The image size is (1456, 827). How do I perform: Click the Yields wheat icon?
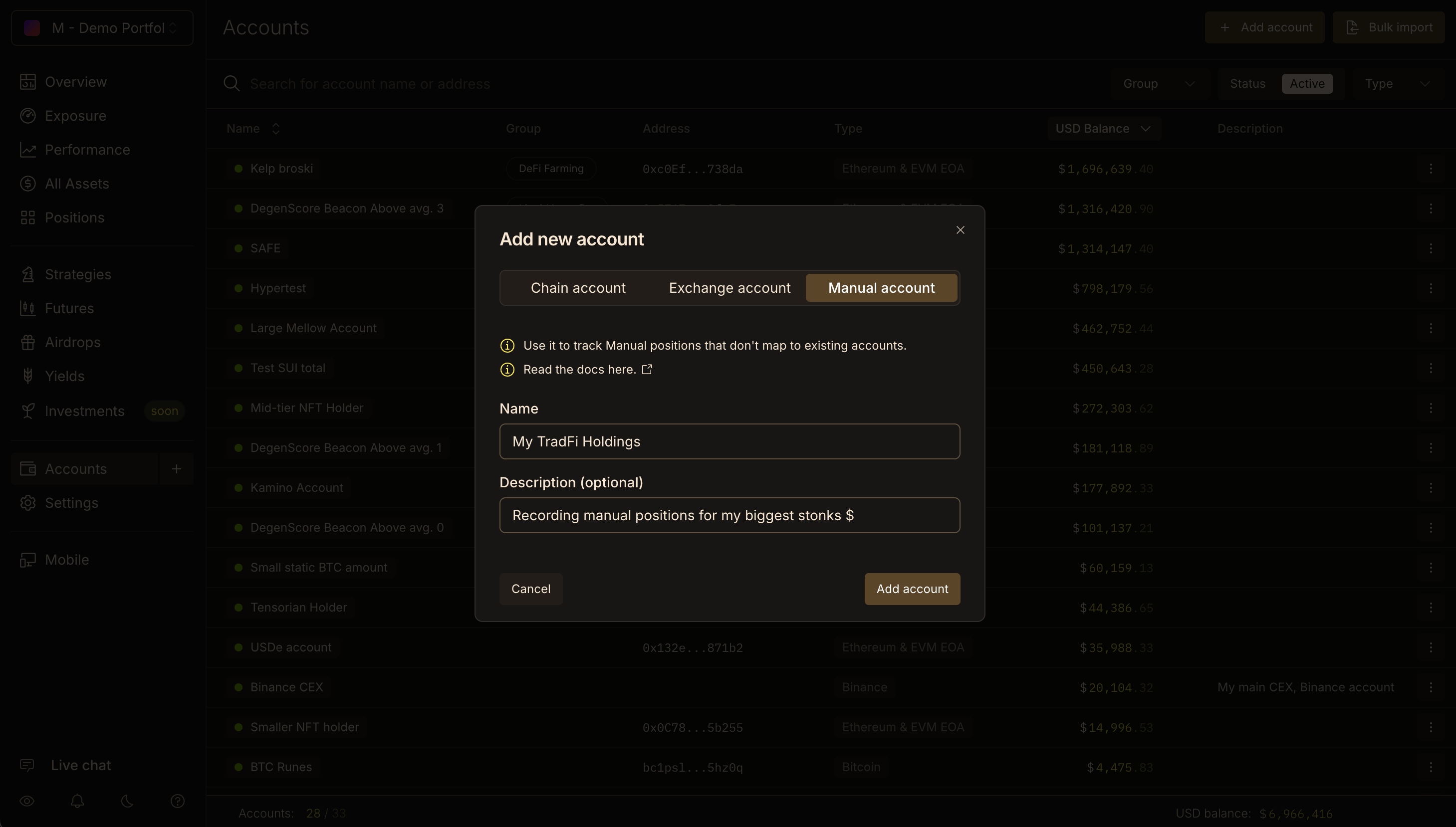pos(27,377)
